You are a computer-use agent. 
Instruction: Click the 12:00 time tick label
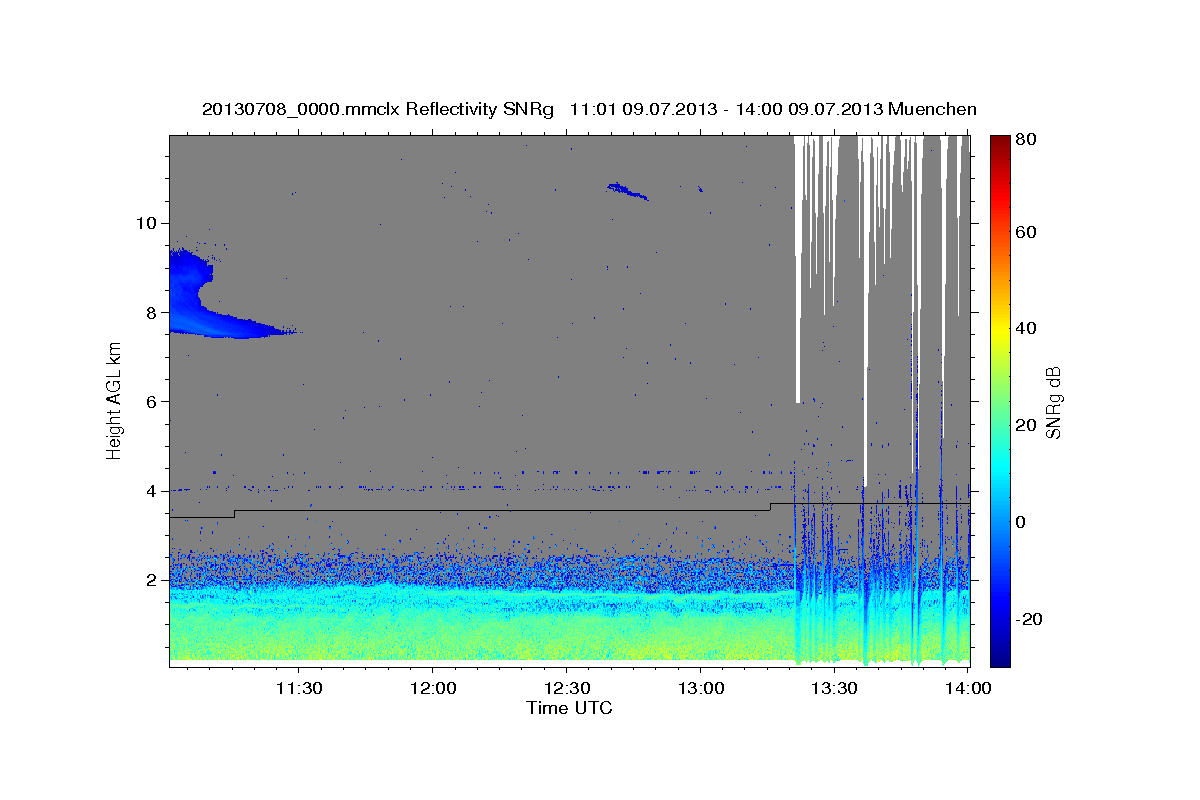tap(432, 689)
